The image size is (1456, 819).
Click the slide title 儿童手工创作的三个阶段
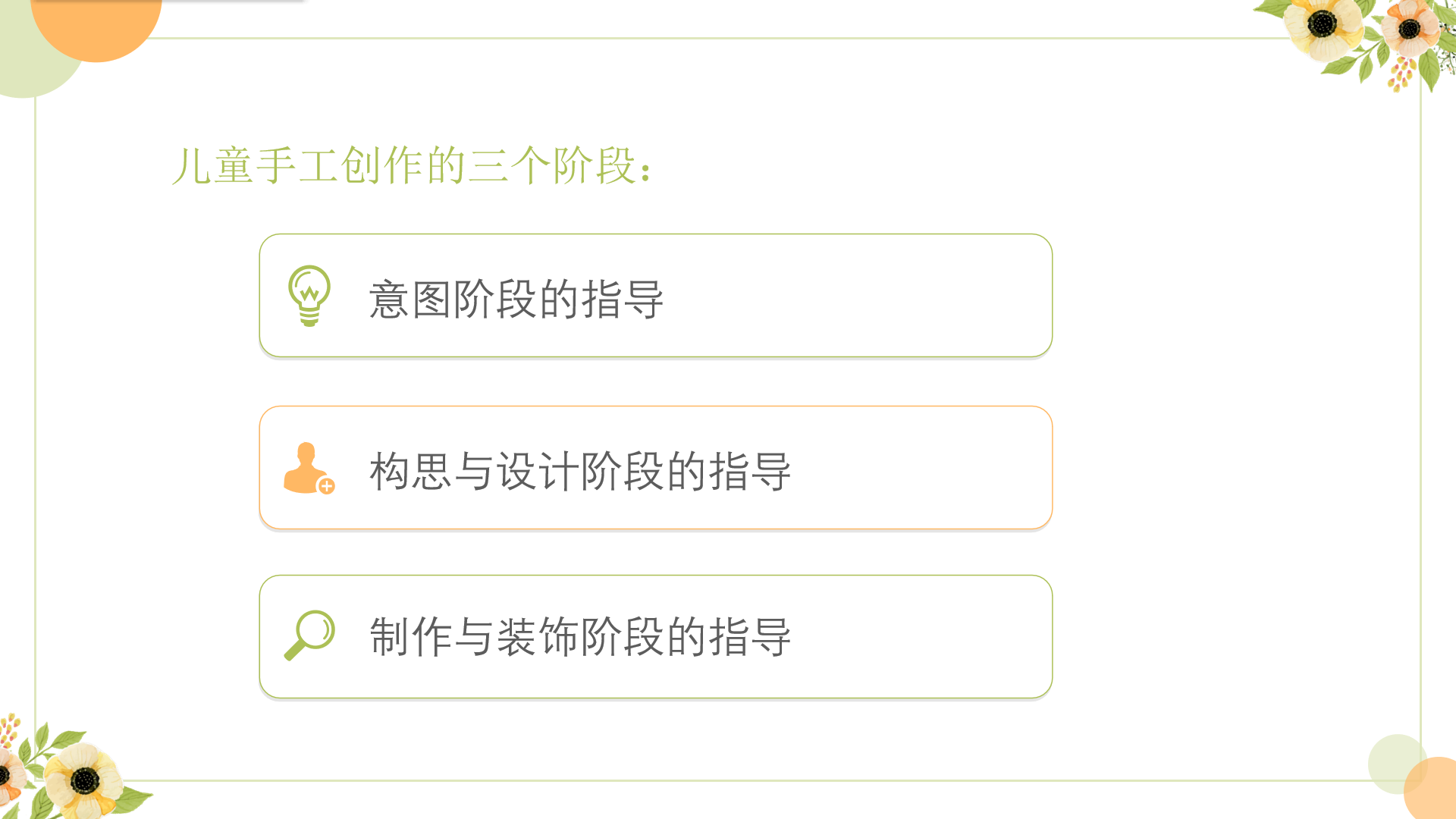point(403,165)
